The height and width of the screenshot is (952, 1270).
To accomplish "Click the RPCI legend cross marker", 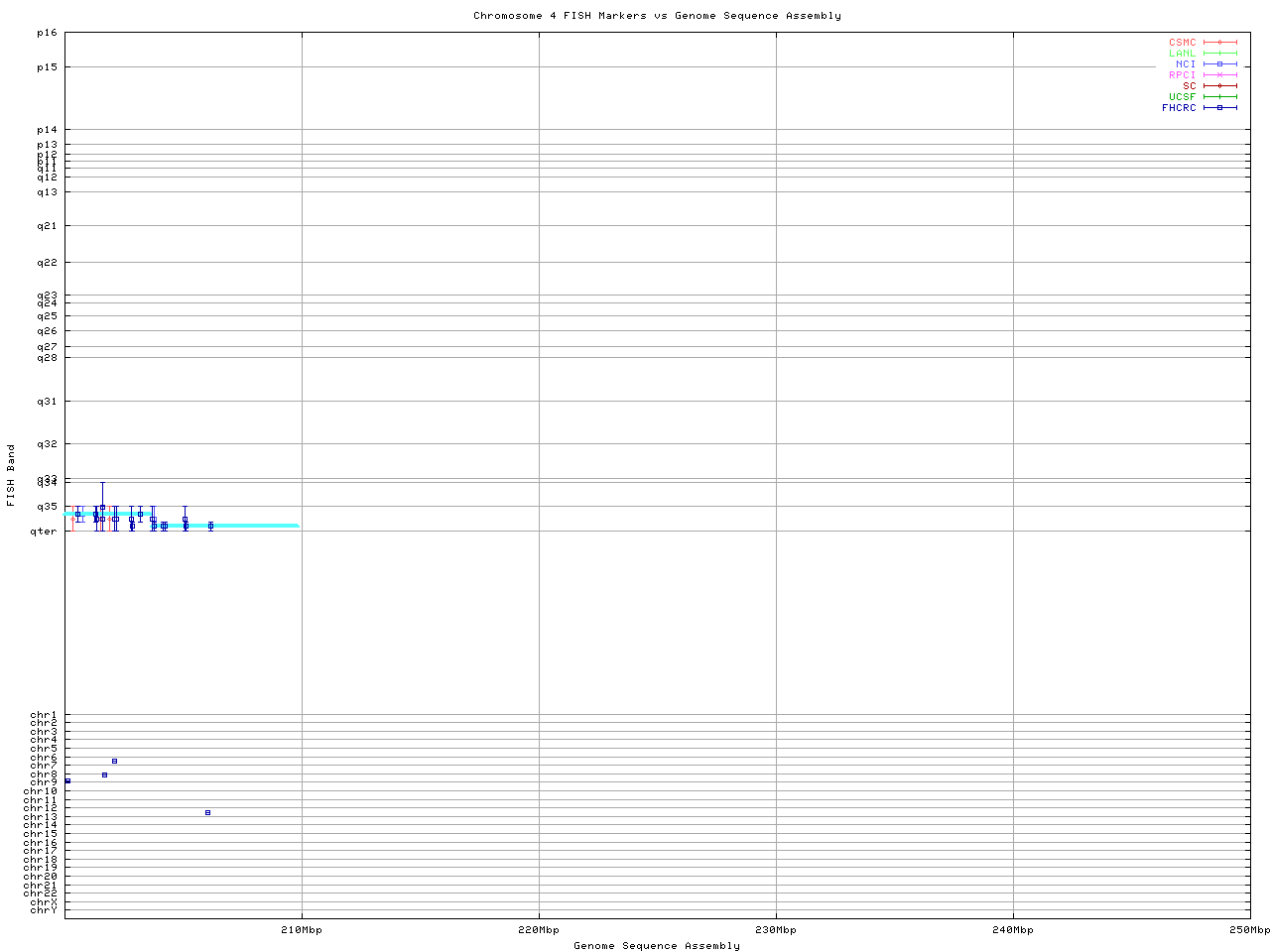I will pyautogui.click(x=1219, y=75).
